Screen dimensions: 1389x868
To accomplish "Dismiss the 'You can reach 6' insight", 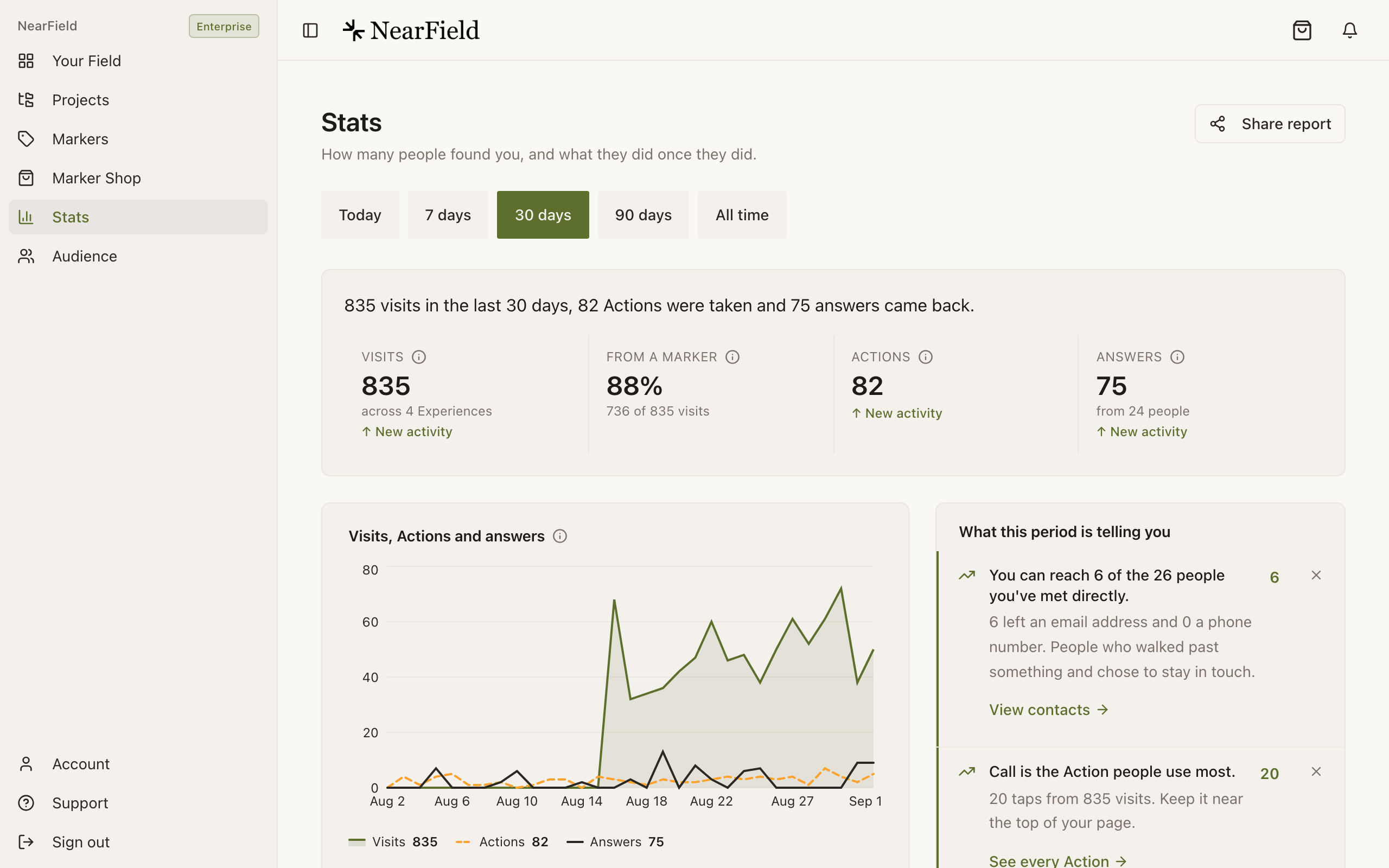I will coord(1316,575).
